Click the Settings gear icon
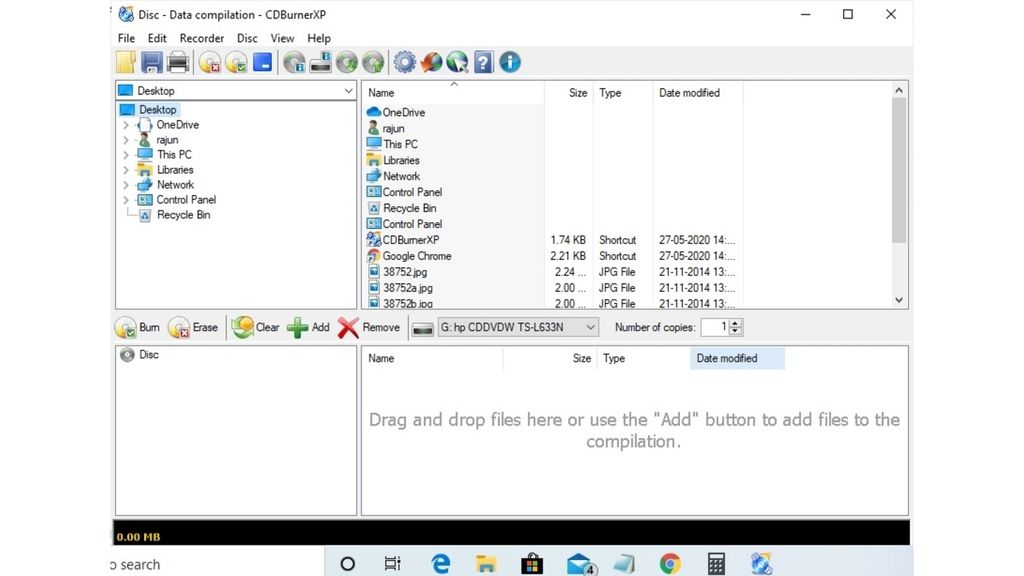This screenshot has width=1024, height=576. (x=404, y=62)
